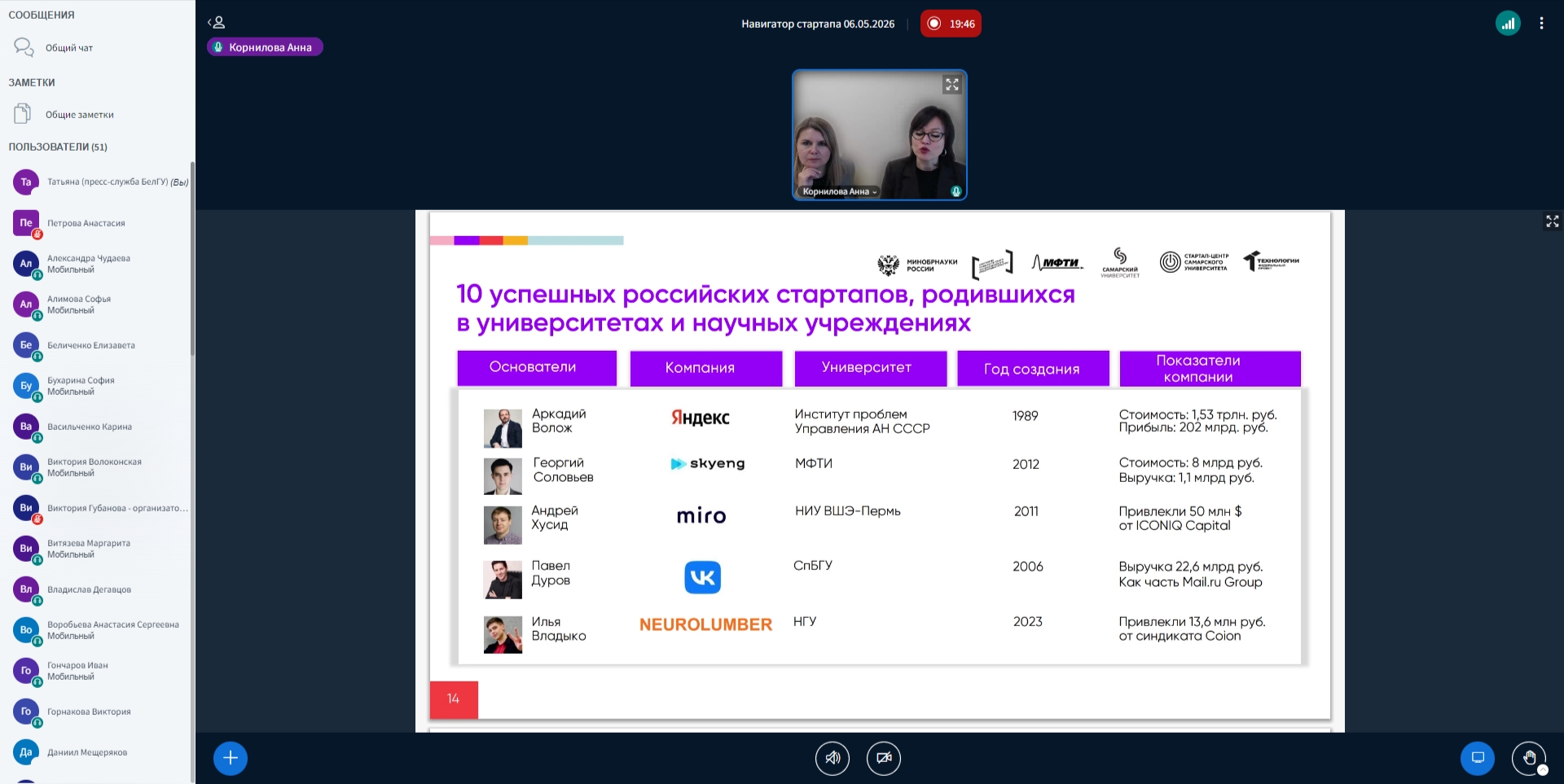
Task: Toggle the user list panel icon
Action: pos(216,23)
